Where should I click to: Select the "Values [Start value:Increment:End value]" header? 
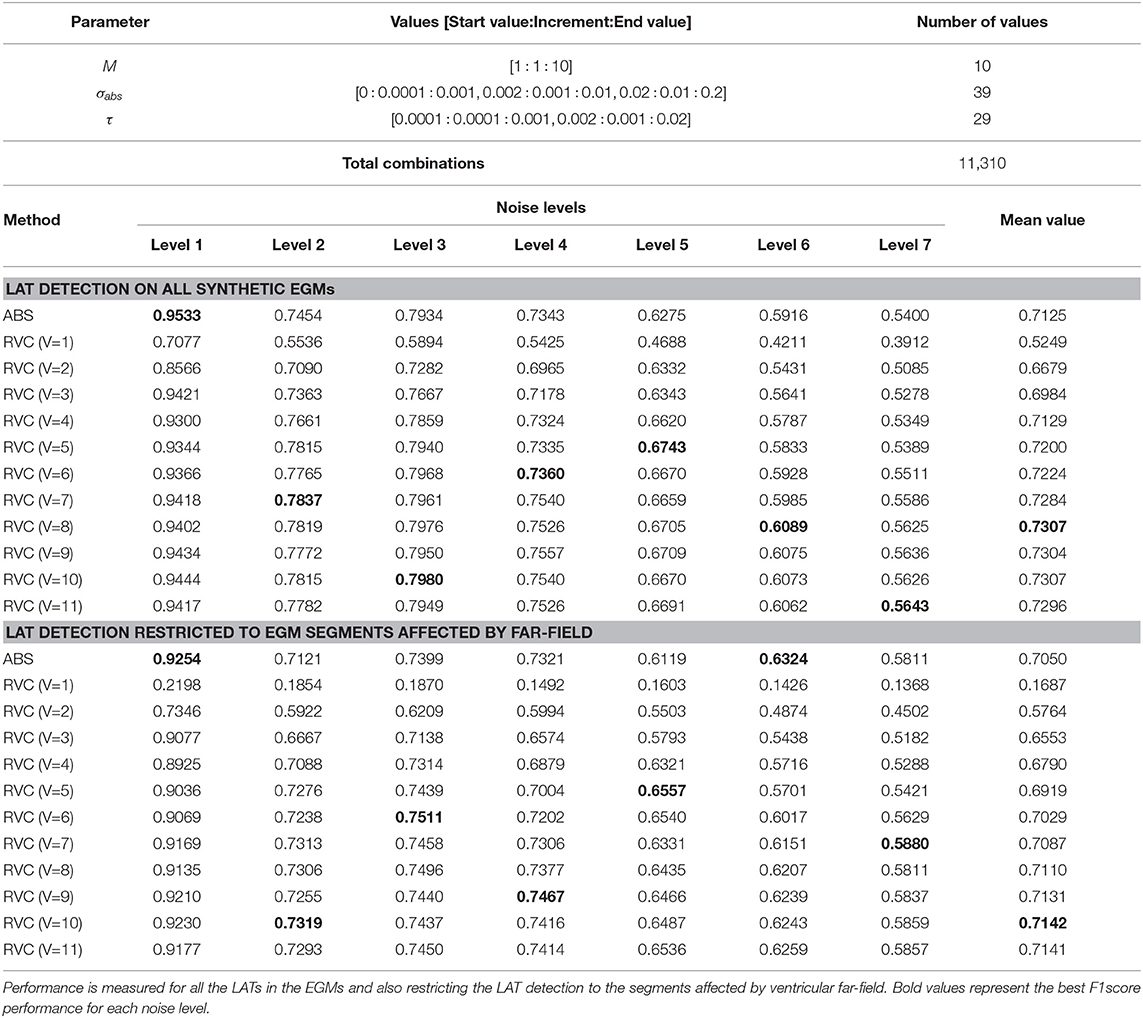[x=541, y=22]
